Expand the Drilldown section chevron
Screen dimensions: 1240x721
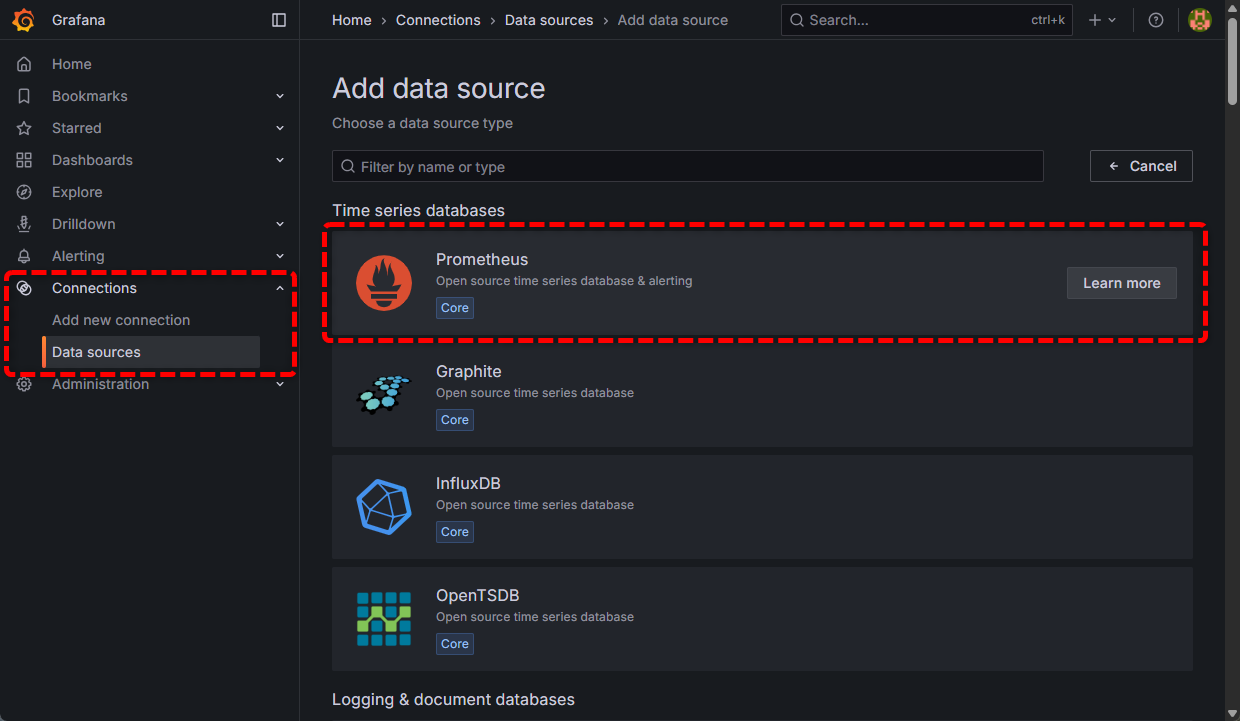(x=280, y=224)
